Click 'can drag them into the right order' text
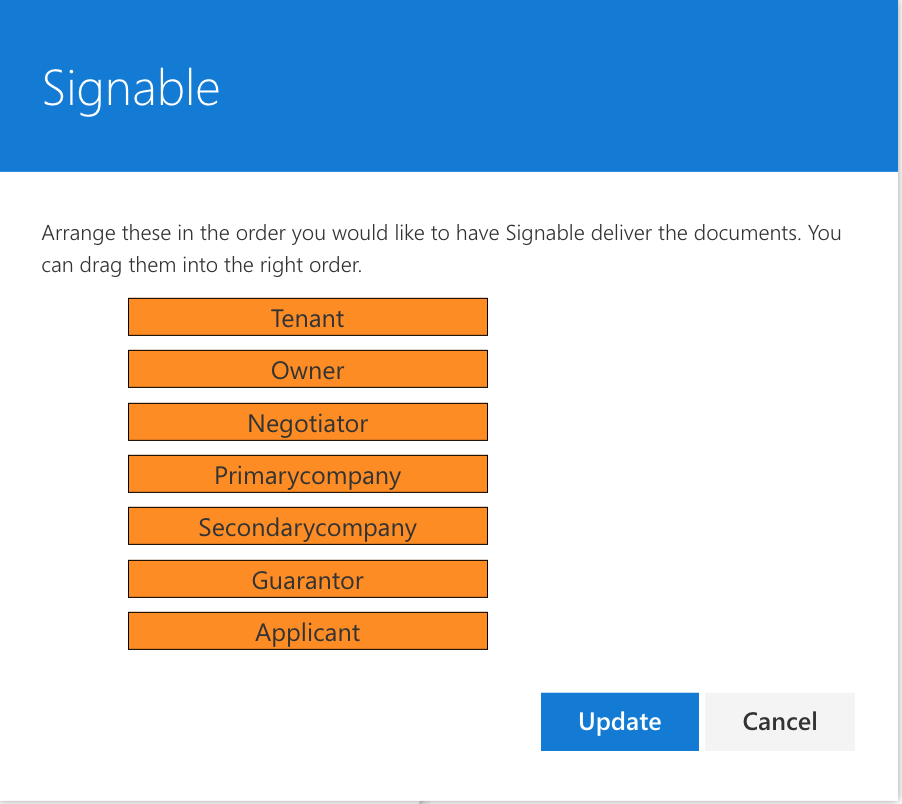Image resolution: width=902 pixels, height=804 pixels. point(201,265)
